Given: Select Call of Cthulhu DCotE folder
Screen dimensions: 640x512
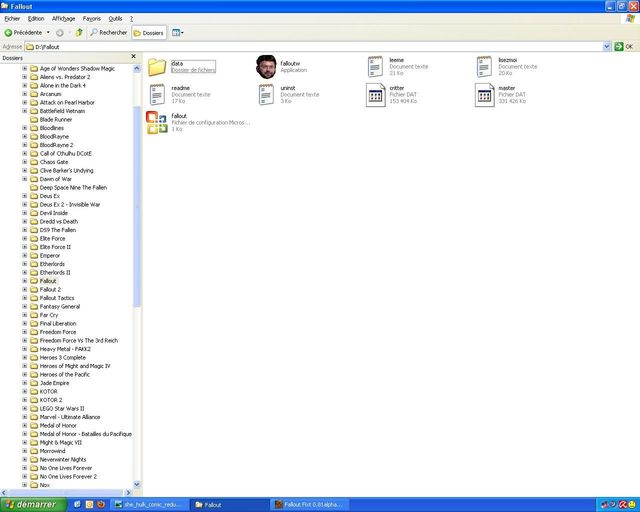Looking at the screenshot, I should [66, 154].
